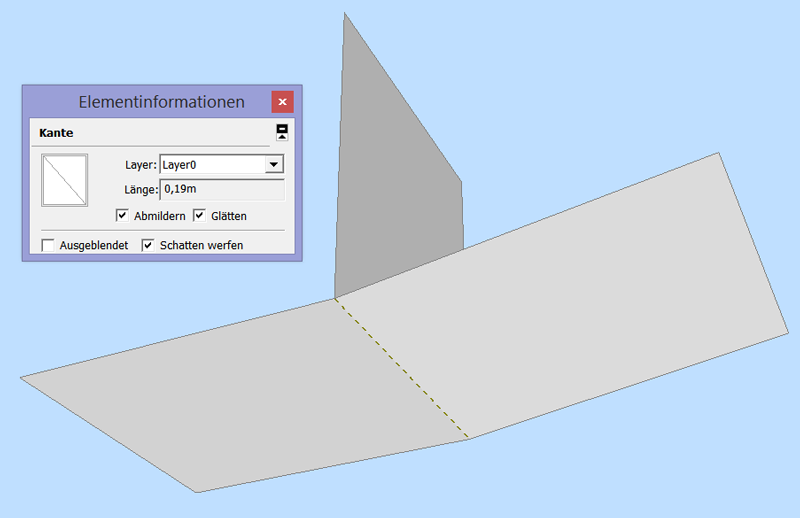
Task: Click the bottom corner of the left face
Action: tap(196, 491)
